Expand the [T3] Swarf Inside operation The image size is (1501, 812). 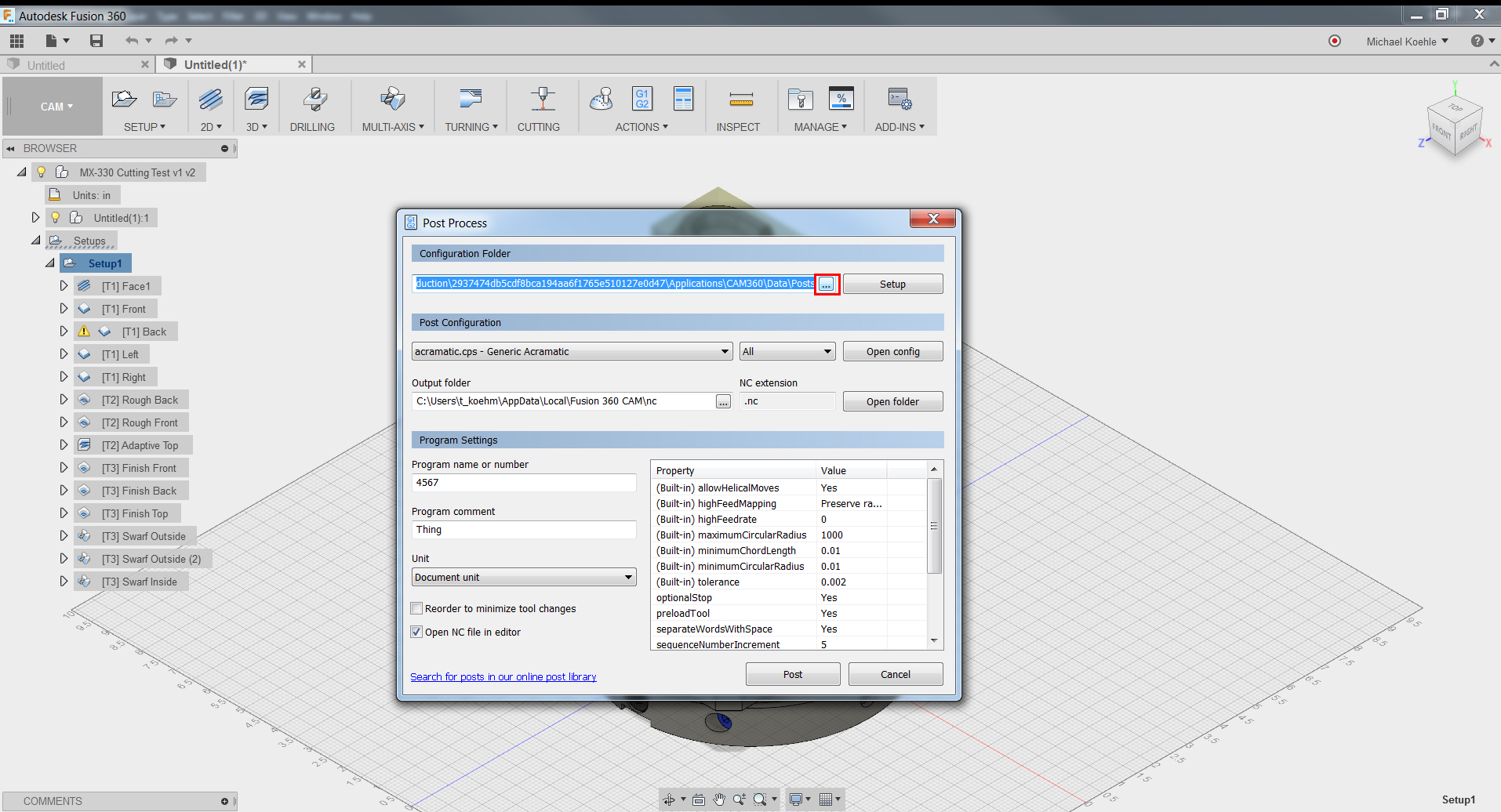(x=64, y=582)
